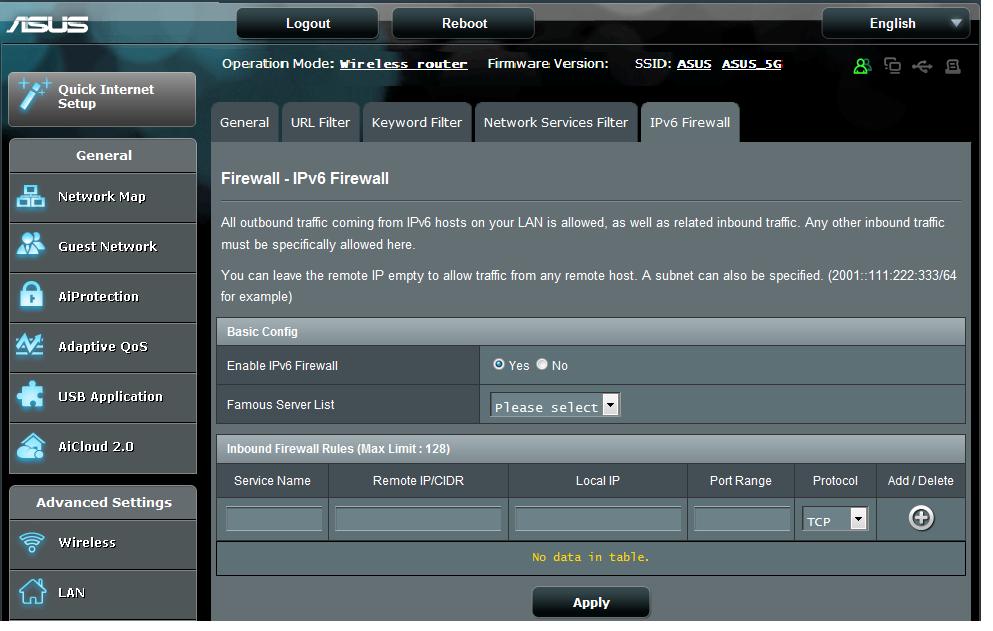Click the Apply button

[x=591, y=602]
